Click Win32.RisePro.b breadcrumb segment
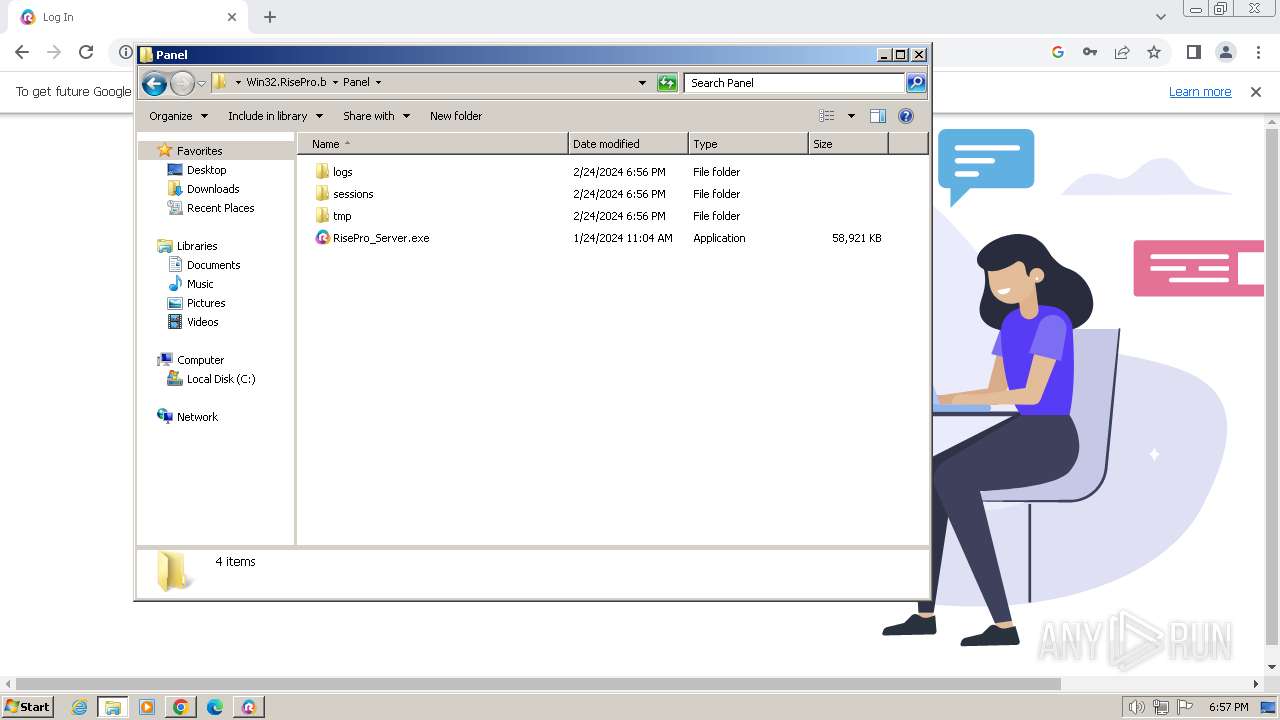This screenshot has width=1280, height=720. pos(286,83)
